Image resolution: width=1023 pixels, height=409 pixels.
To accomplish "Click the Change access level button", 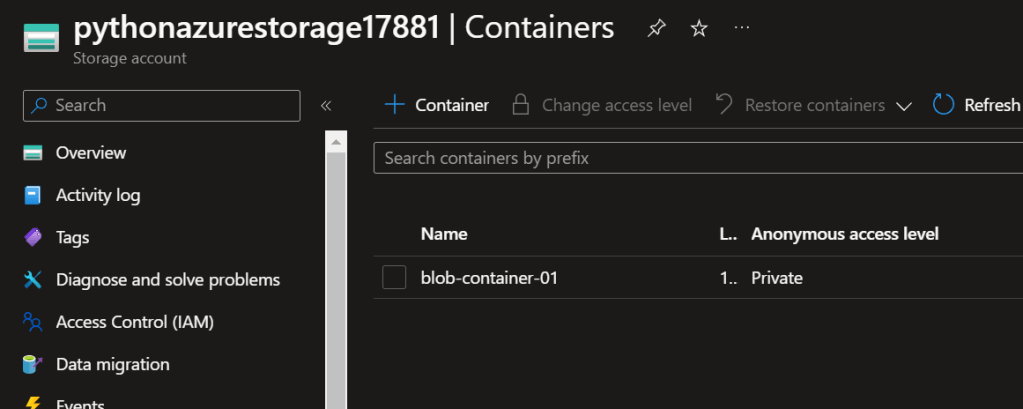I will click(602, 105).
